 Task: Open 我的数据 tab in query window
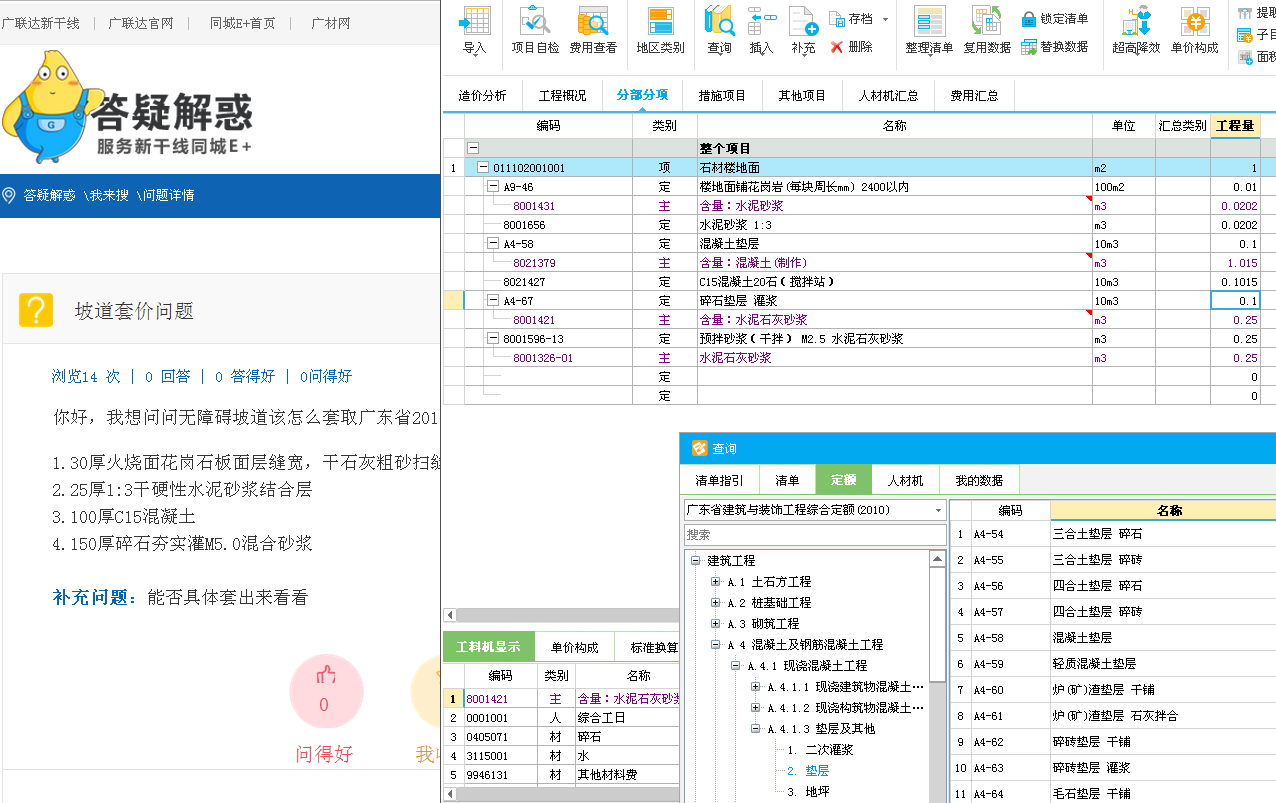point(978,480)
